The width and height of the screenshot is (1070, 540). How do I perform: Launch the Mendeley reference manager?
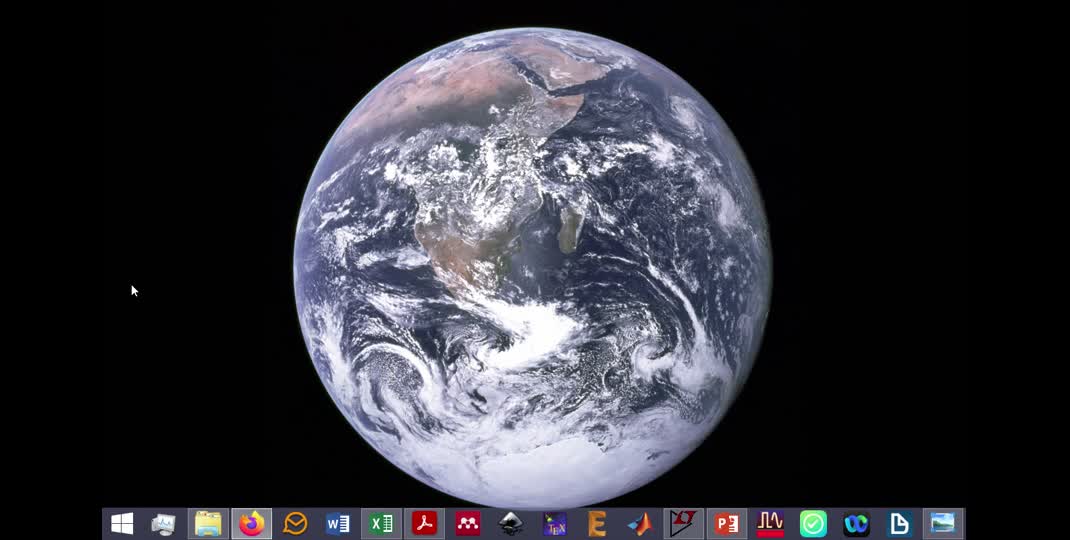coord(468,524)
